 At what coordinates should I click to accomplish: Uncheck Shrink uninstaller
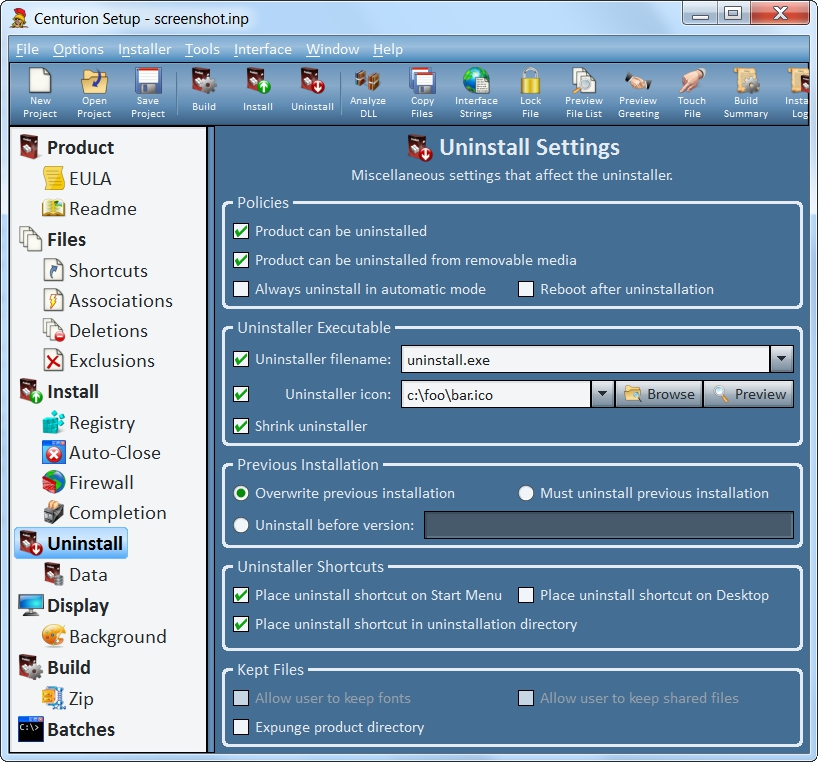coord(241,426)
